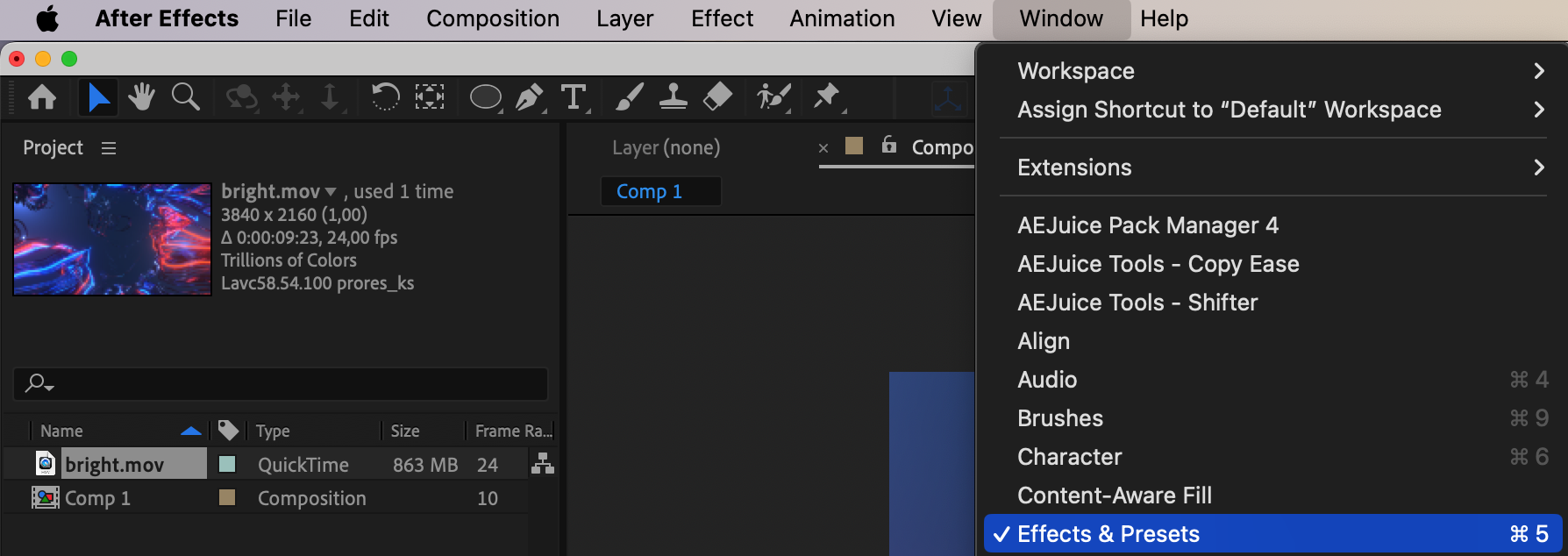Open the Project panel hamburger menu
This screenshot has height=556, width=1568.
tap(109, 148)
